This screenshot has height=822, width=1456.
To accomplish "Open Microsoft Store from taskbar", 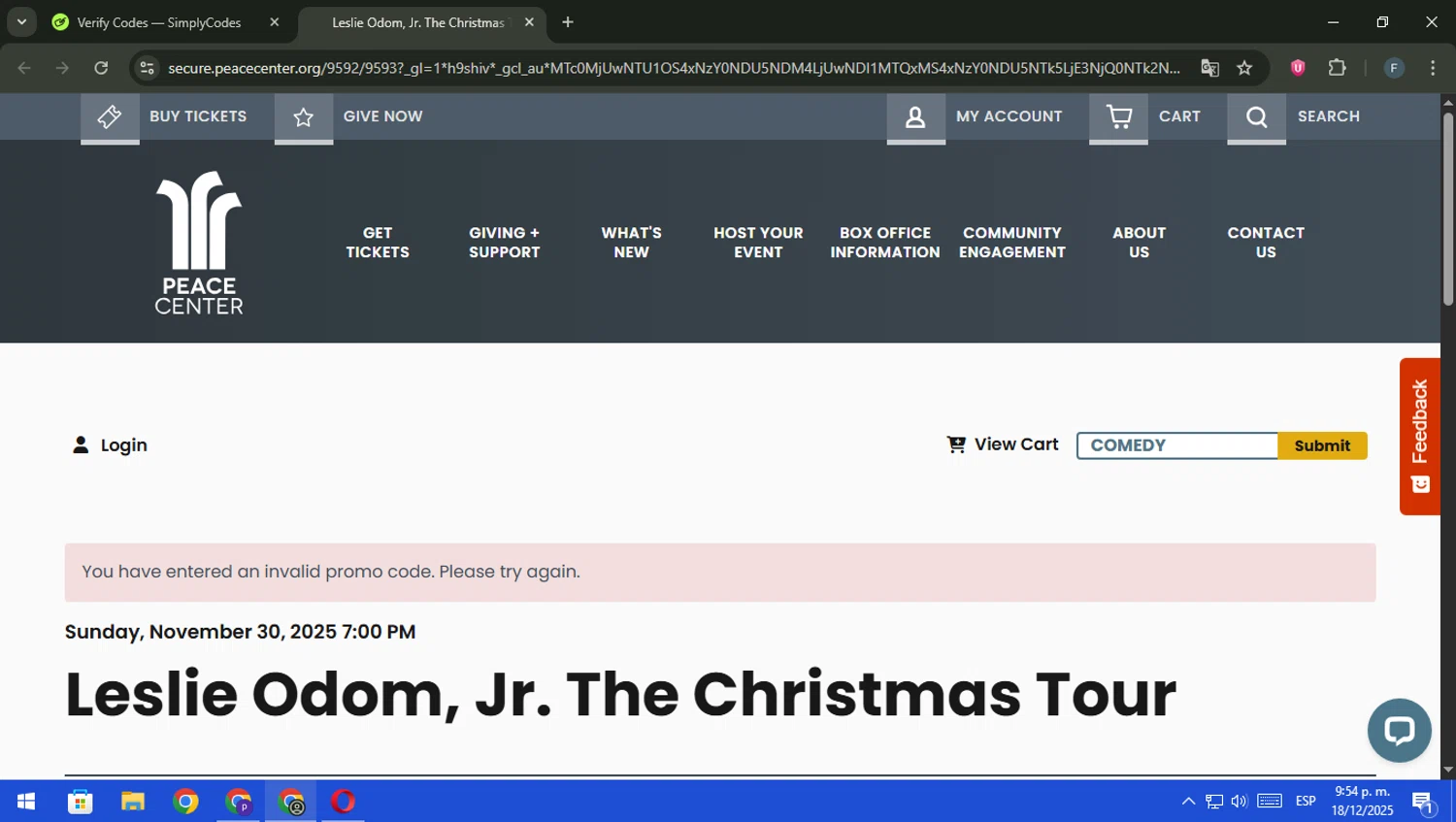I will coord(80,802).
